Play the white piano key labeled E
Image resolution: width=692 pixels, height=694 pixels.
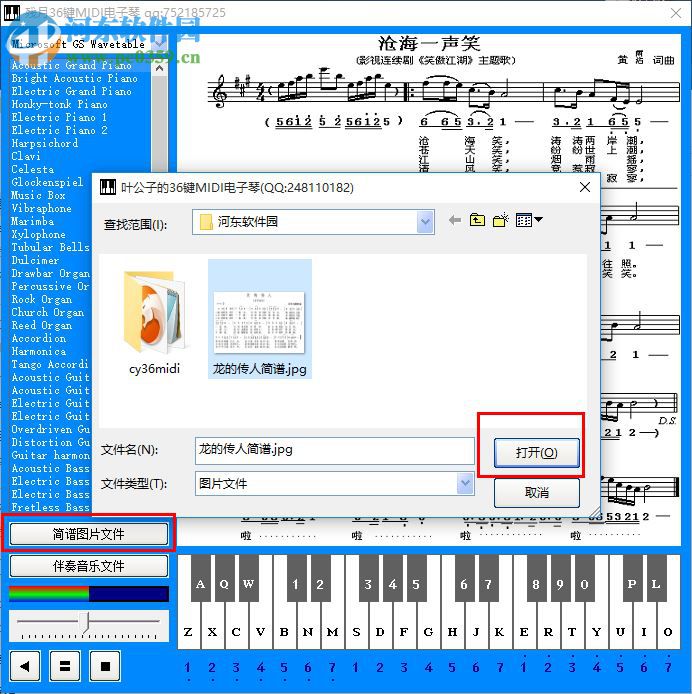point(524,631)
